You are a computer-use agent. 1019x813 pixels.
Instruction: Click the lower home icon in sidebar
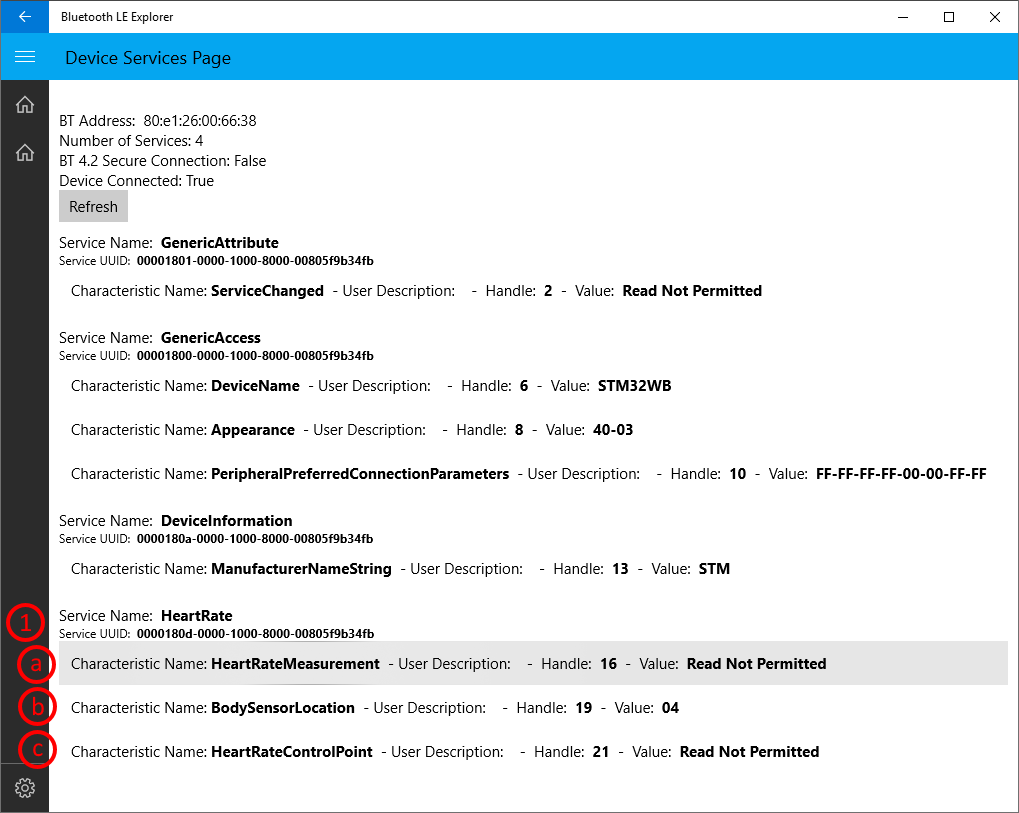(25, 153)
